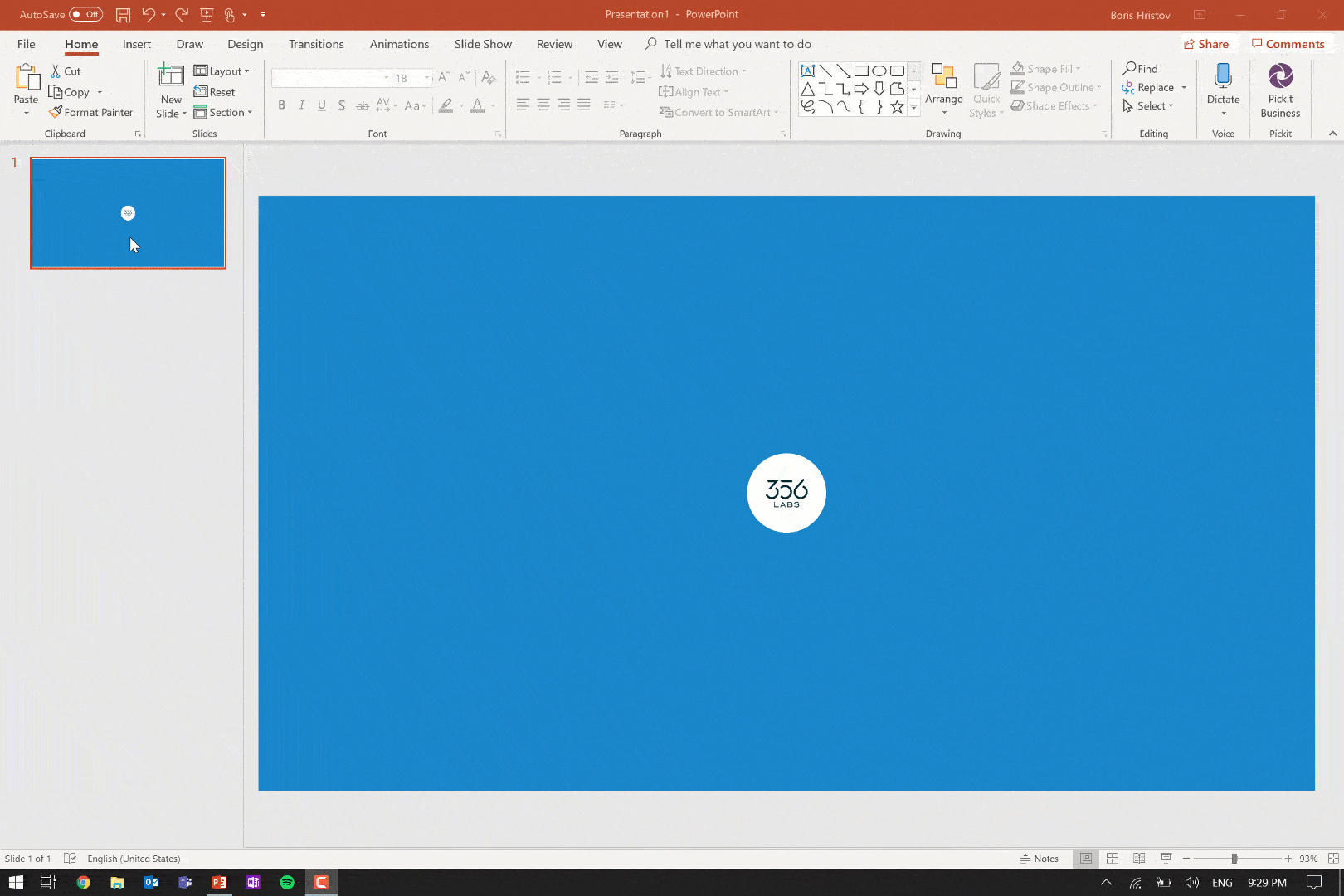
Task: Click the Format Painter brush
Action: 90,112
